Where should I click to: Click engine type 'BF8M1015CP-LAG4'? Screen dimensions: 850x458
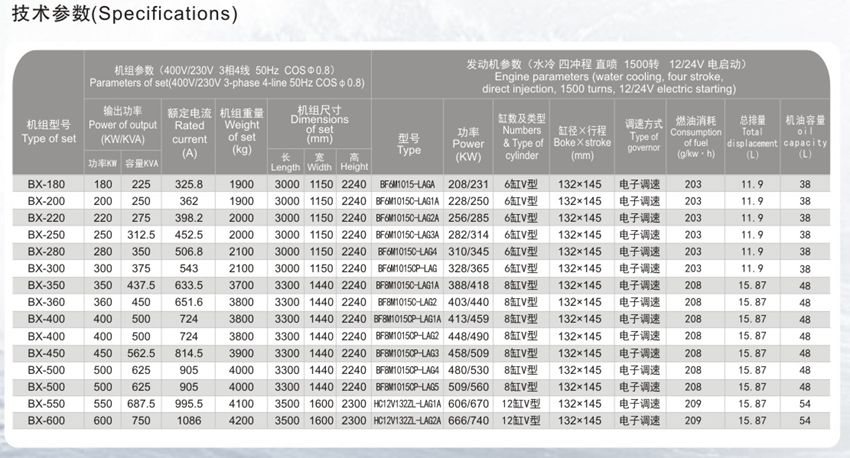[x=407, y=370]
